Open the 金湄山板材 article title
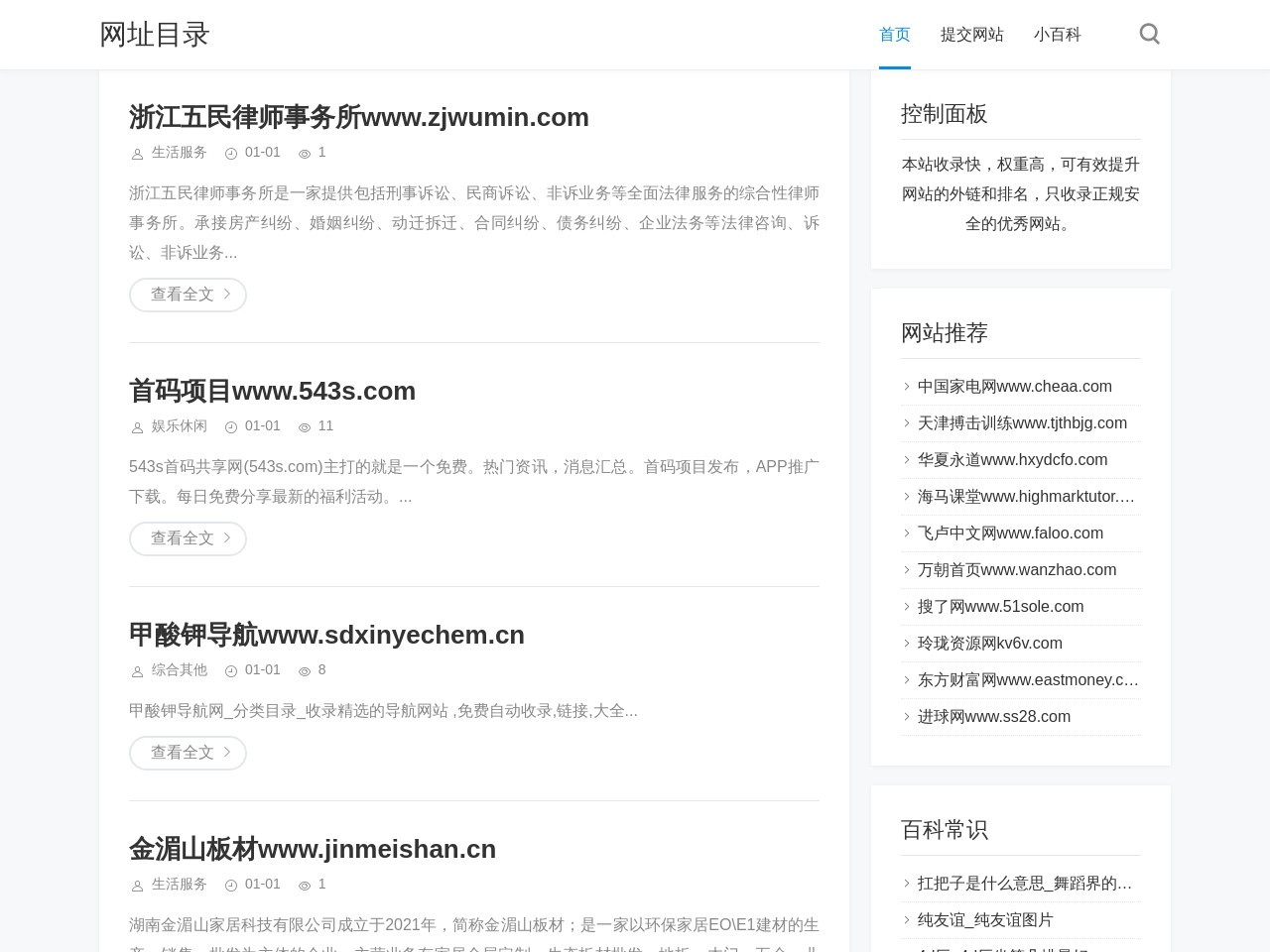Viewport: 1270px width, 952px height. coord(312,849)
